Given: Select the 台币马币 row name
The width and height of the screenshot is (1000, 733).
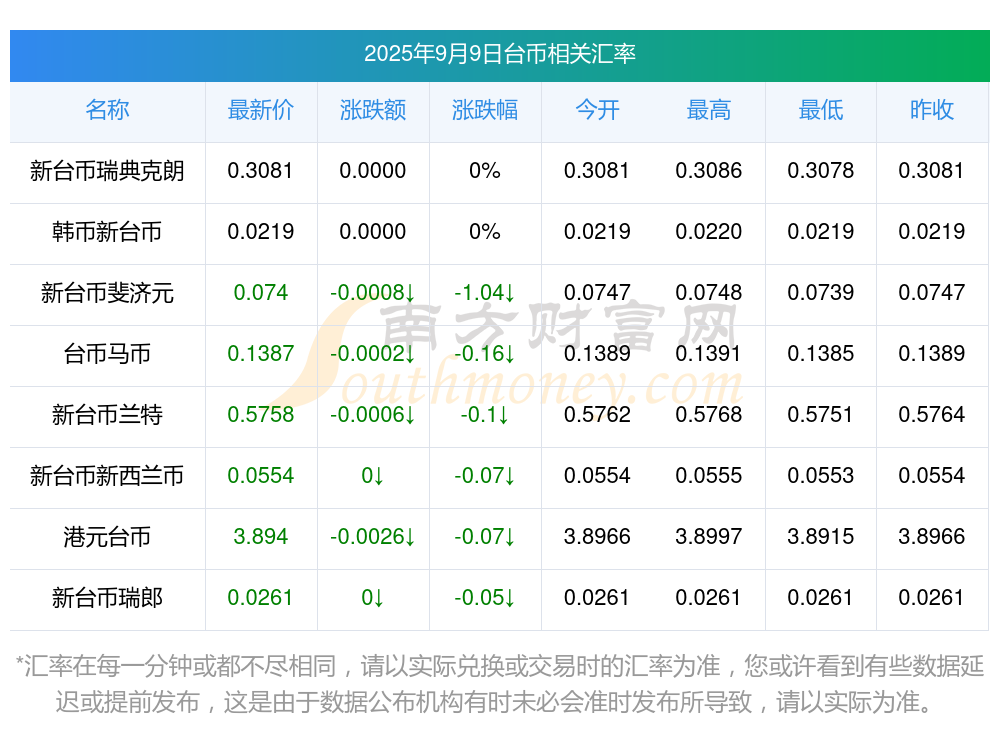Looking at the screenshot, I should coord(107,353).
